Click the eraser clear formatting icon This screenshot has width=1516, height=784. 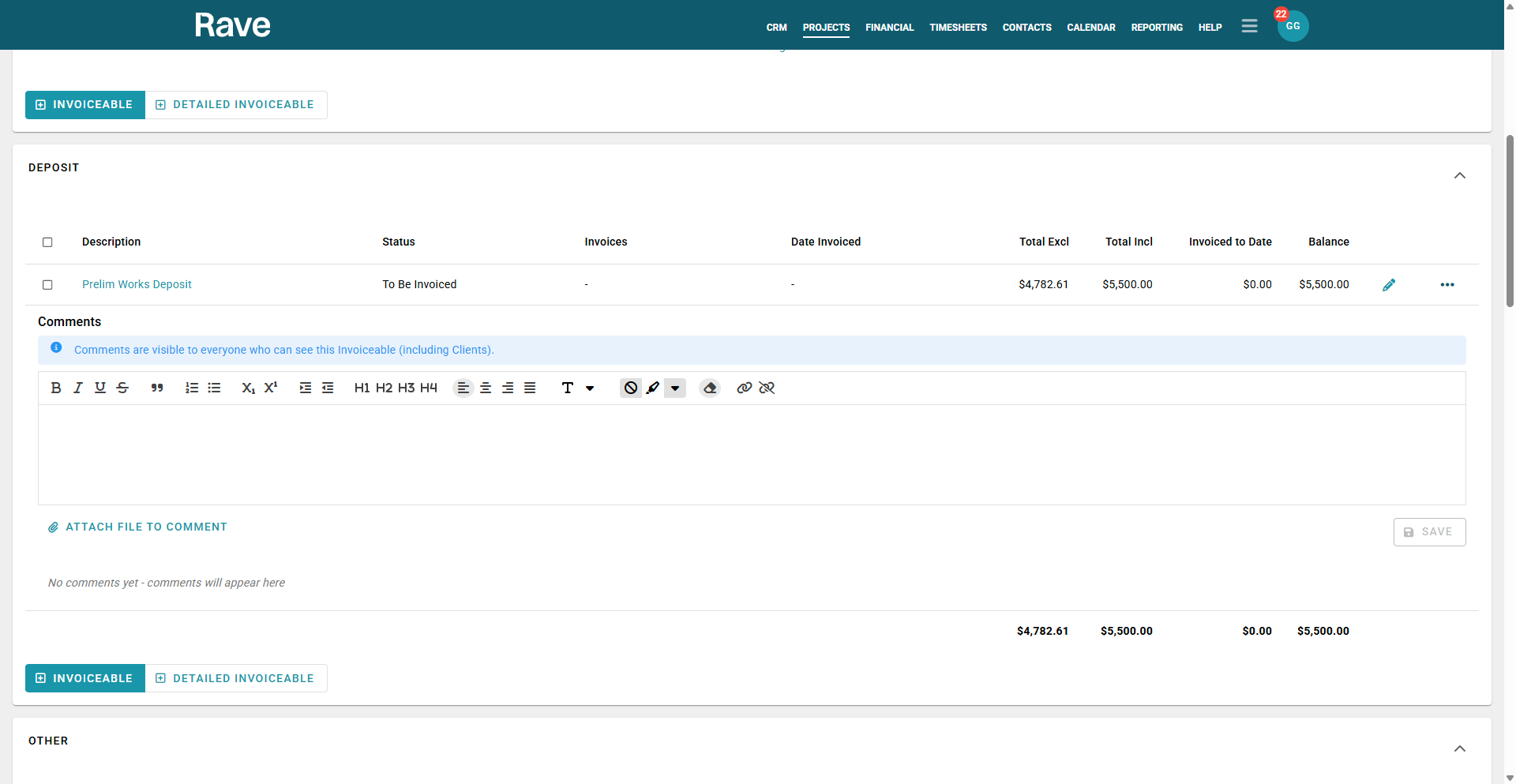pyautogui.click(x=710, y=388)
